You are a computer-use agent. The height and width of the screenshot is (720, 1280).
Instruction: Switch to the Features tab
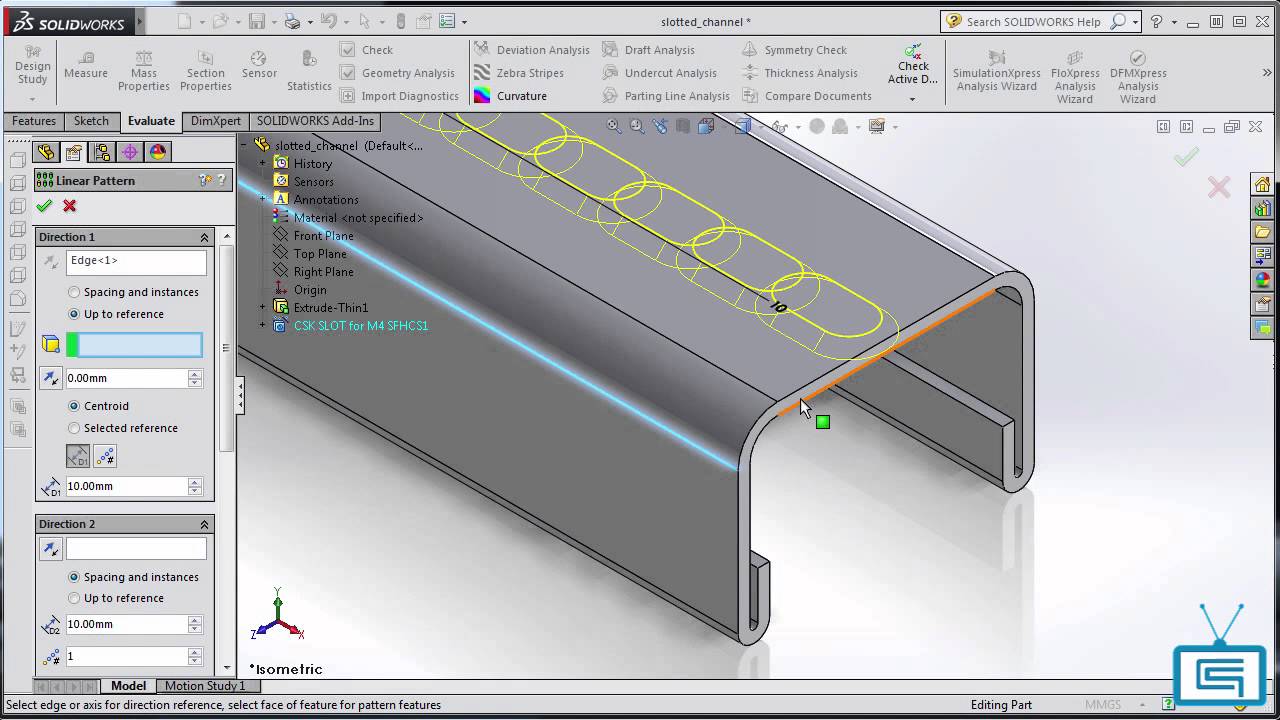tap(34, 121)
